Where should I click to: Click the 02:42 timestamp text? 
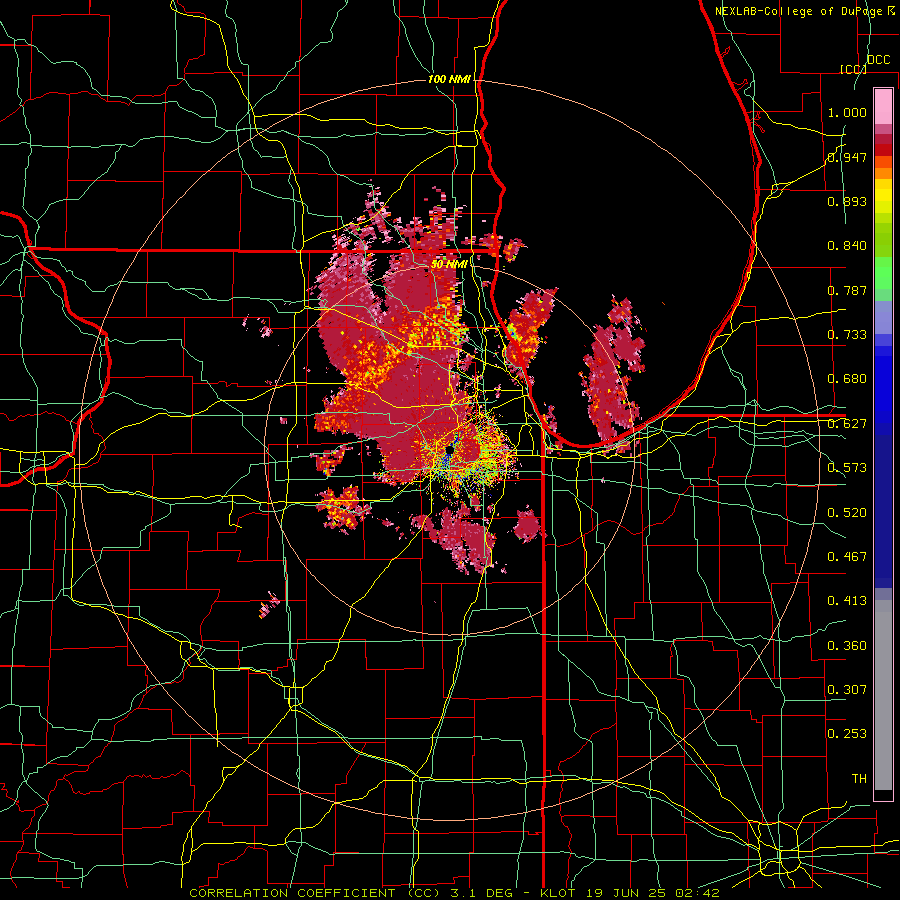pos(697,893)
